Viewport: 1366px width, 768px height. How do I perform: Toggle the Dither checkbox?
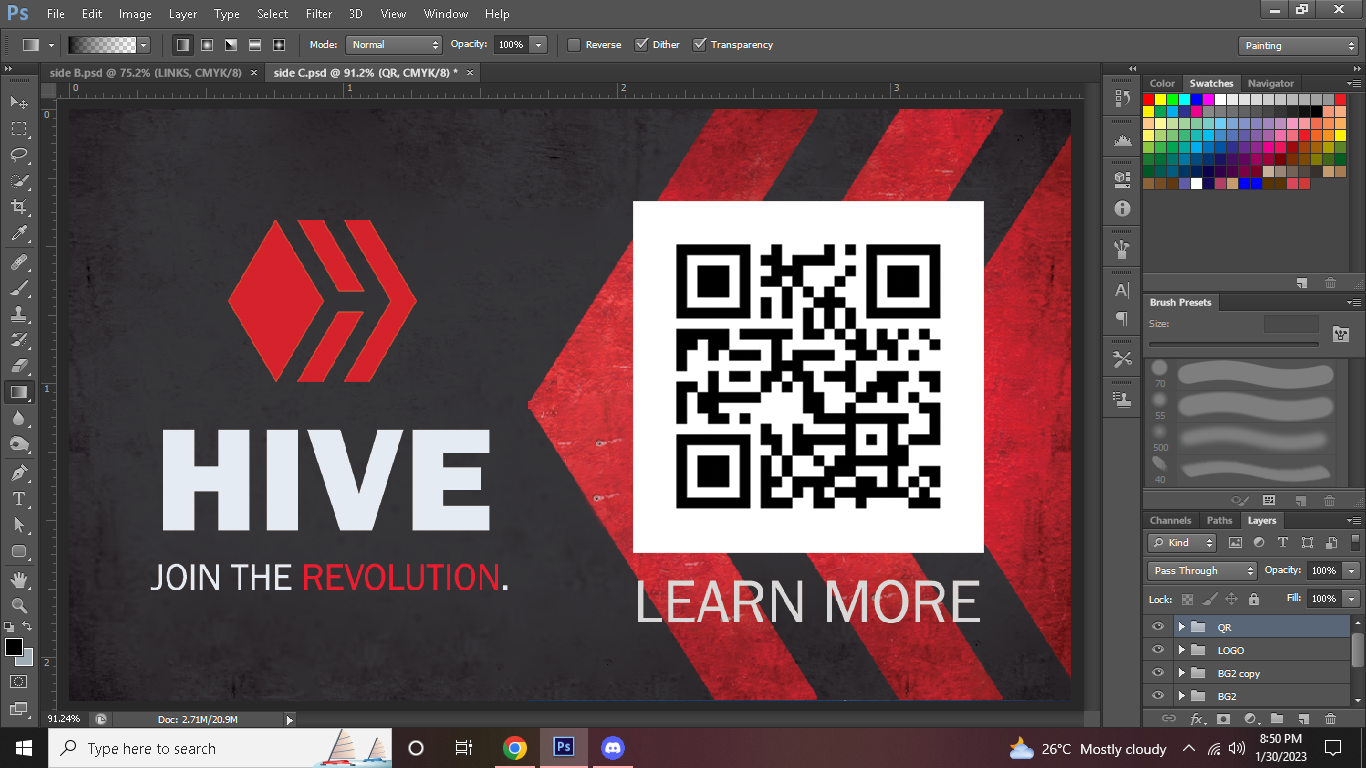coord(642,45)
